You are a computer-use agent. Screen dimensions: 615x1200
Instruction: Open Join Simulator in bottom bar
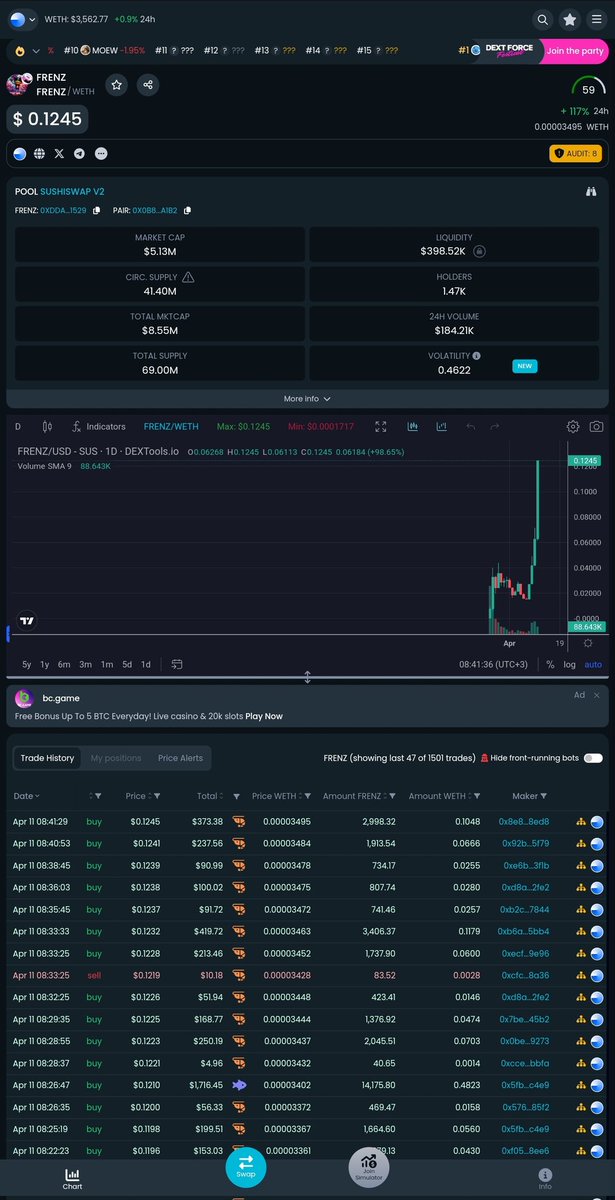click(368, 1166)
